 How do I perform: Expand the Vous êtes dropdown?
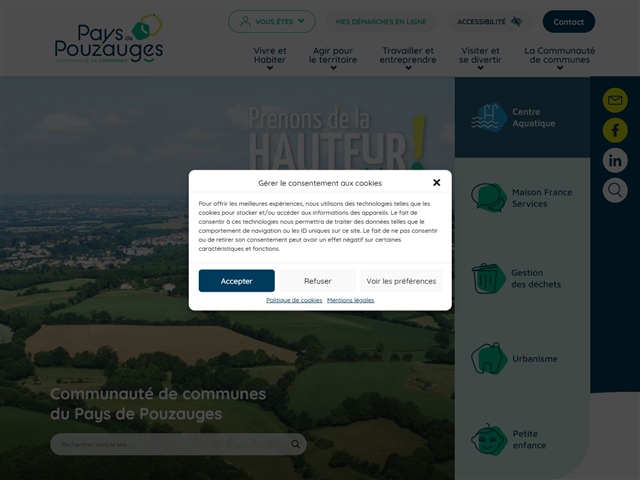click(x=271, y=21)
